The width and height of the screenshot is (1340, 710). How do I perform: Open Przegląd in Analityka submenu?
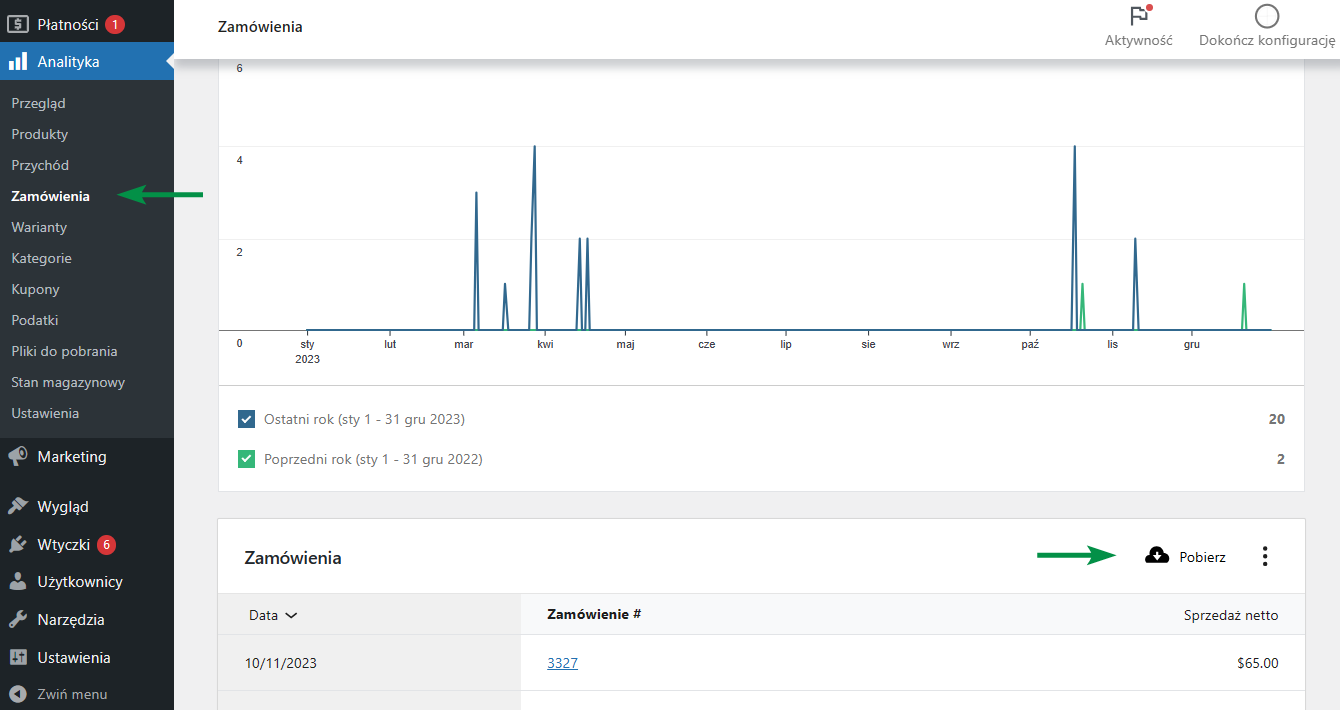[39, 103]
